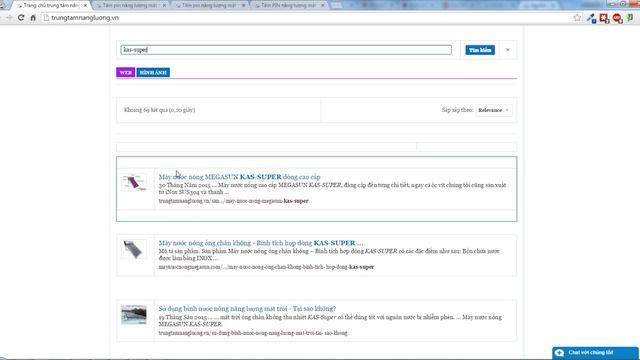Open the blue-green extension icon beside the bookmark star
Image resolution: width=640 pixels, height=360 pixels.
click(591, 18)
